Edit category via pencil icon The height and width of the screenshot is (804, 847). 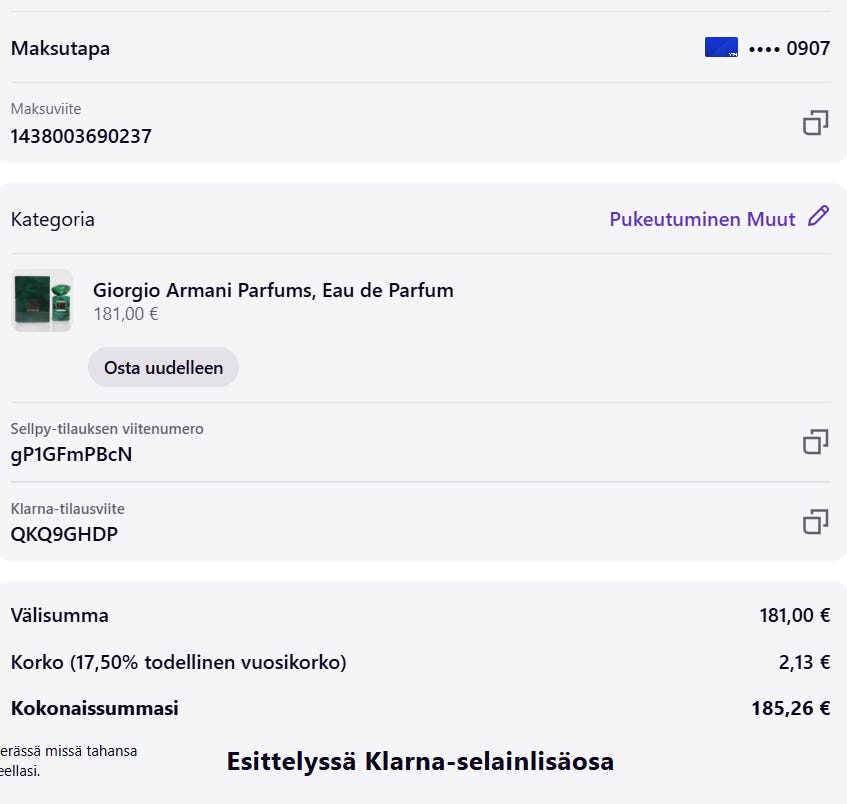(818, 216)
